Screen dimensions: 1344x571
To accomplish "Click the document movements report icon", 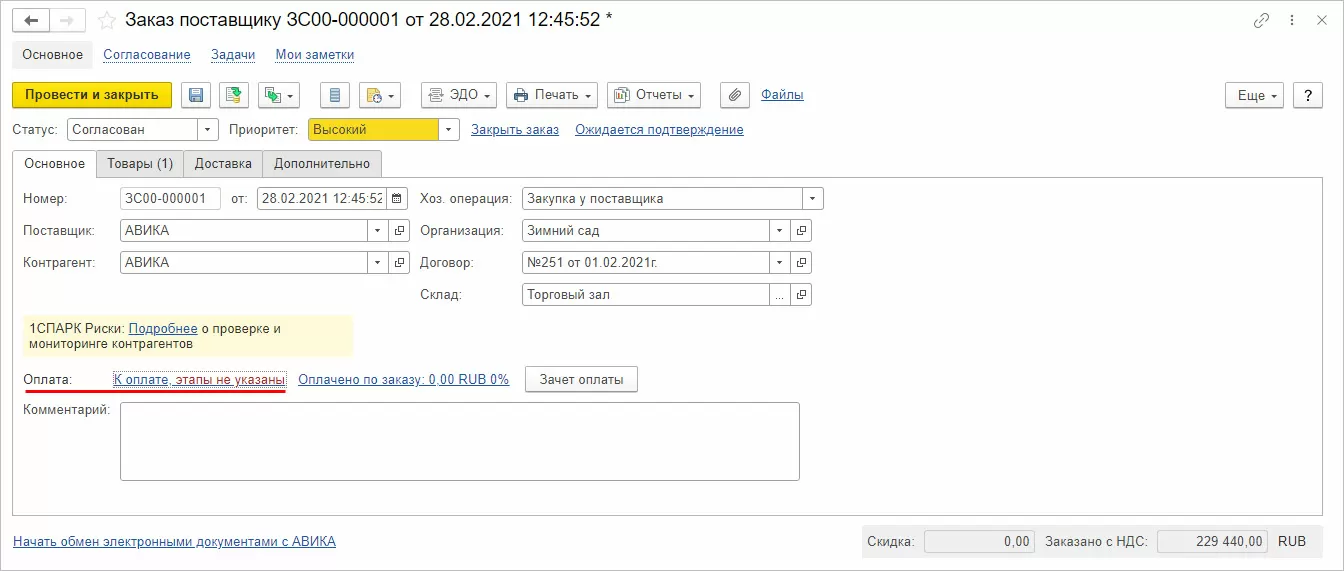I will (x=335, y=95).
